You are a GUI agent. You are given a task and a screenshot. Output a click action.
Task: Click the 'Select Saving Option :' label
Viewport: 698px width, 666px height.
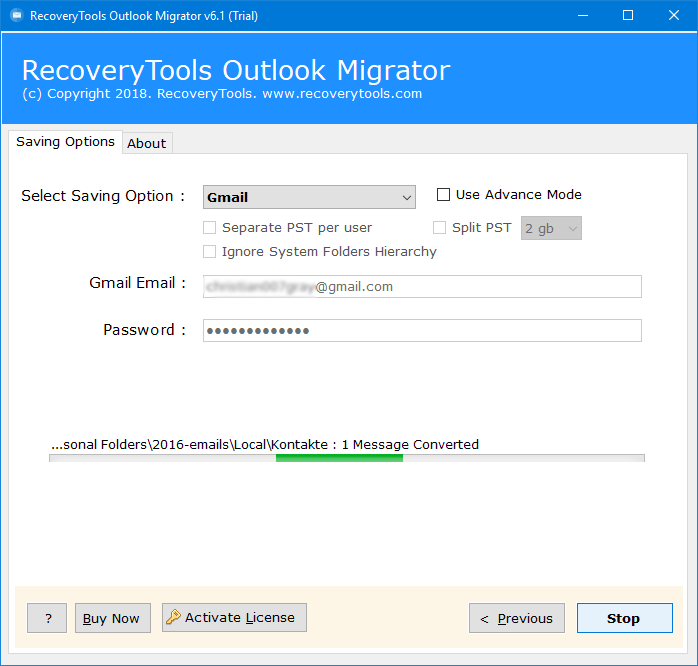tap(103, 196)
